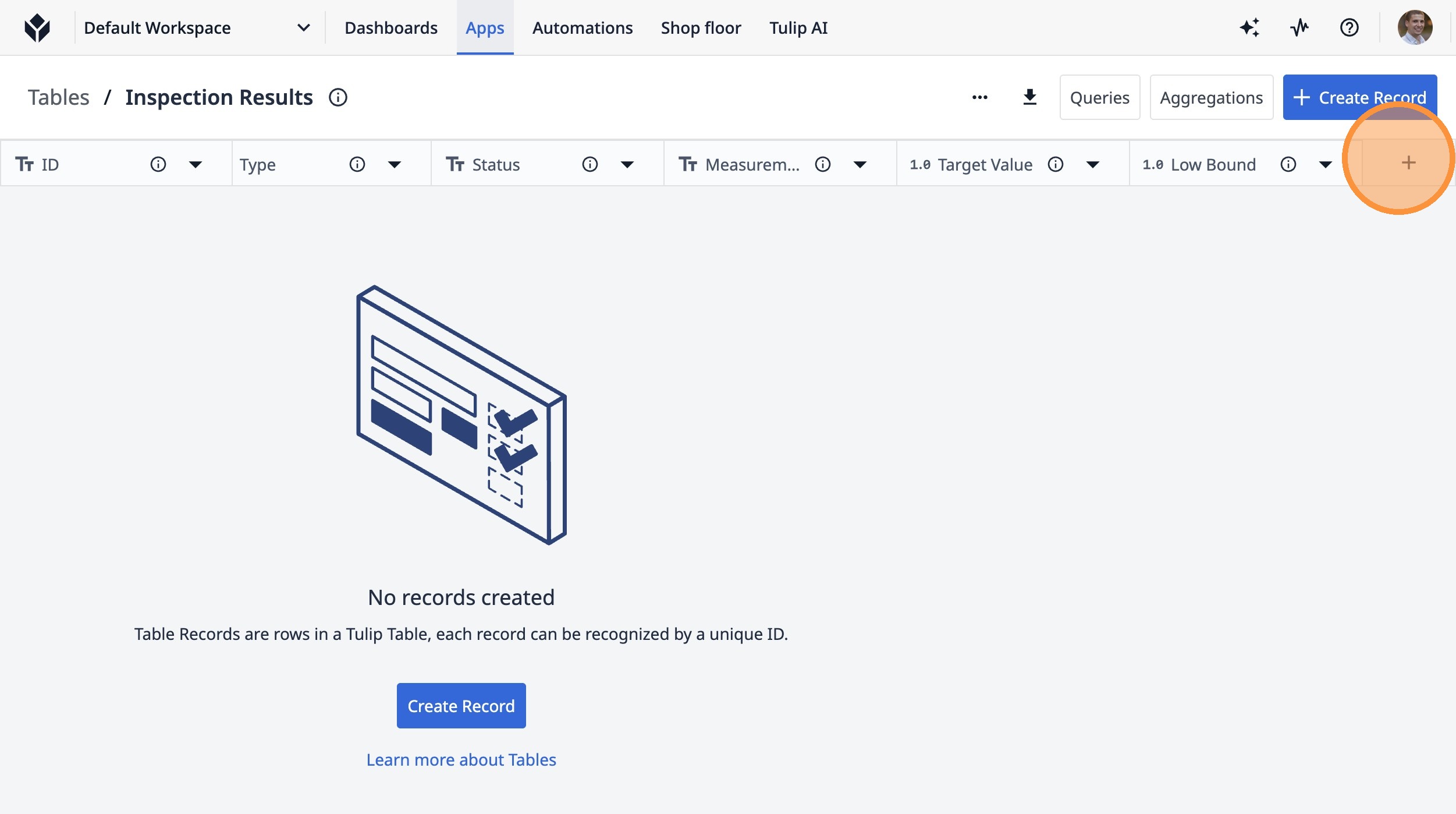
Task: Open the help question mark icon
Action: pyautogui.click(x=1349, y=27)
